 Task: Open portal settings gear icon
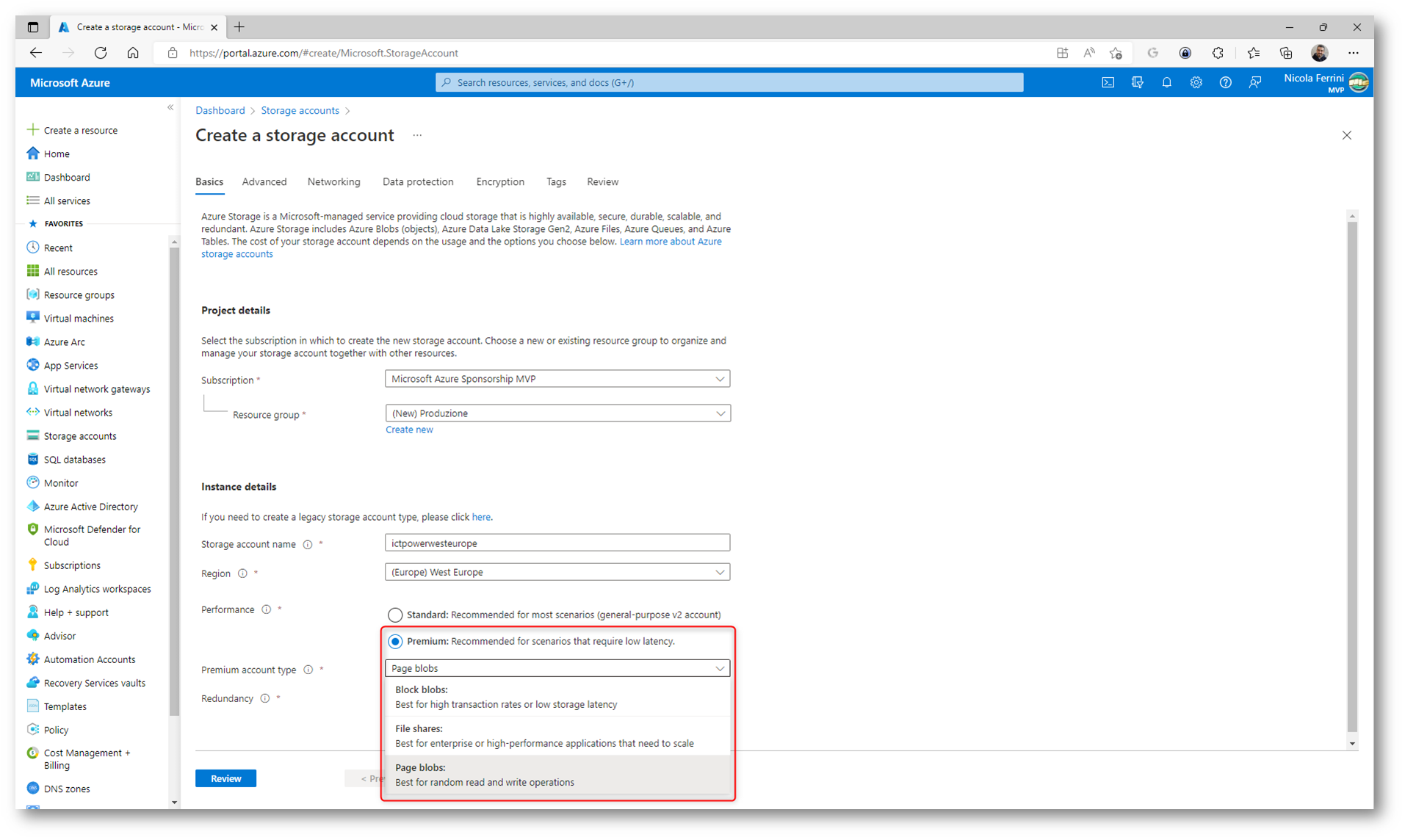pyautogui.click(x=1196, y=82)
